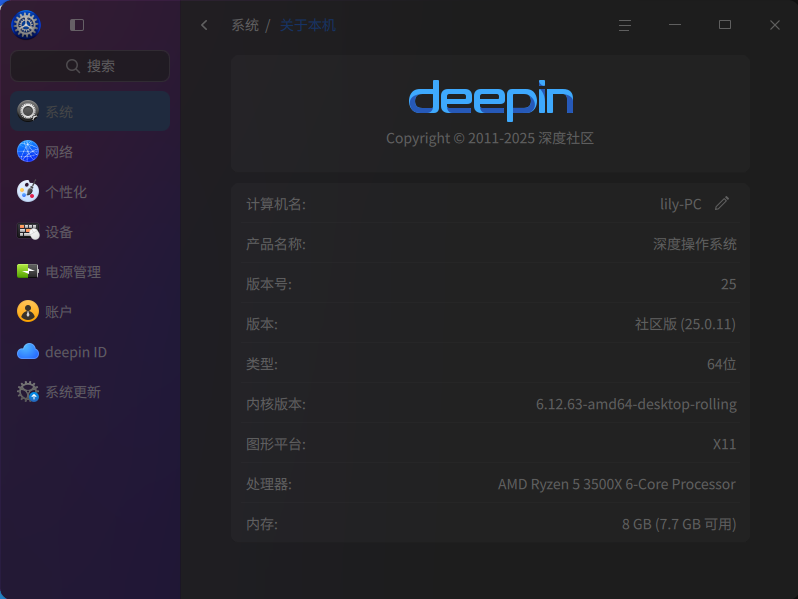Maximize the Control Center window

725,24
